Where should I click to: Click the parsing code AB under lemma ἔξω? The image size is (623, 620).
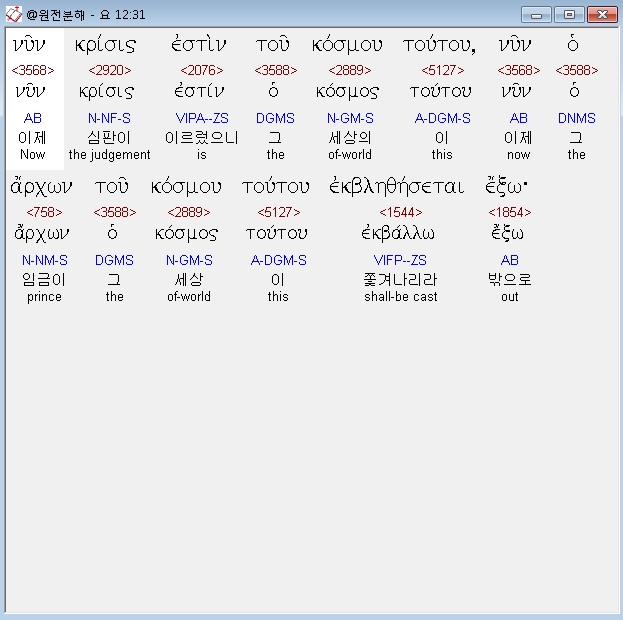[x=510, y=260]
